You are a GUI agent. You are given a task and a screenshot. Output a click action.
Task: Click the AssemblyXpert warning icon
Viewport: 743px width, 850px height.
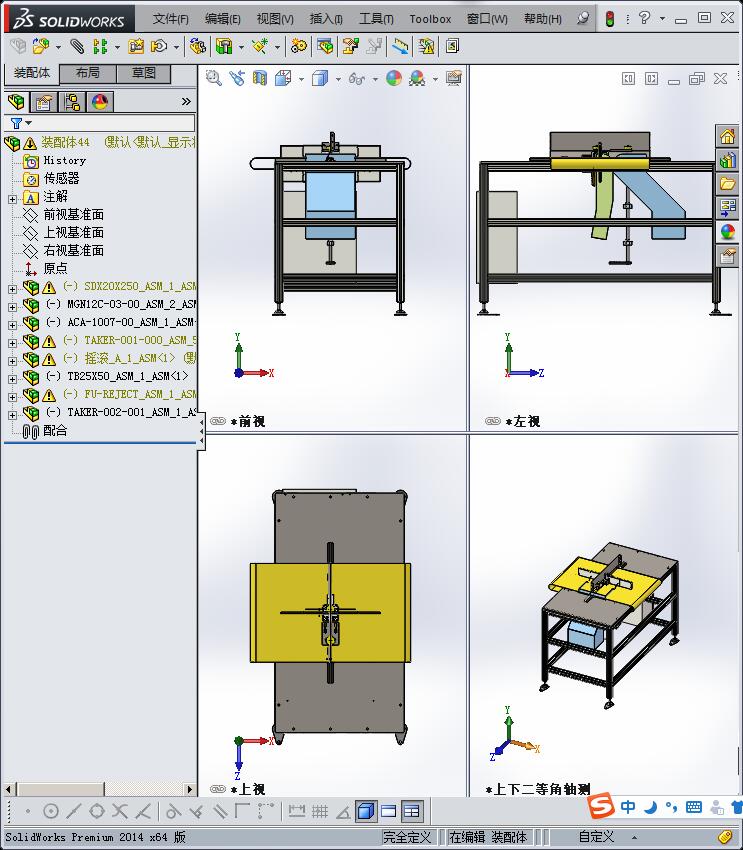pyautogui.click(x=427, y=47)
